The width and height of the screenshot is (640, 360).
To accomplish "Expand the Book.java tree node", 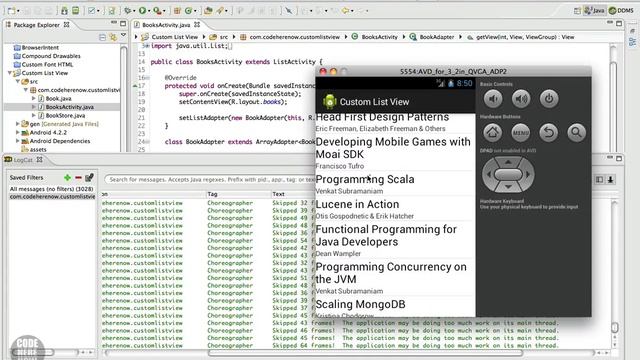I will coord(34,98).
